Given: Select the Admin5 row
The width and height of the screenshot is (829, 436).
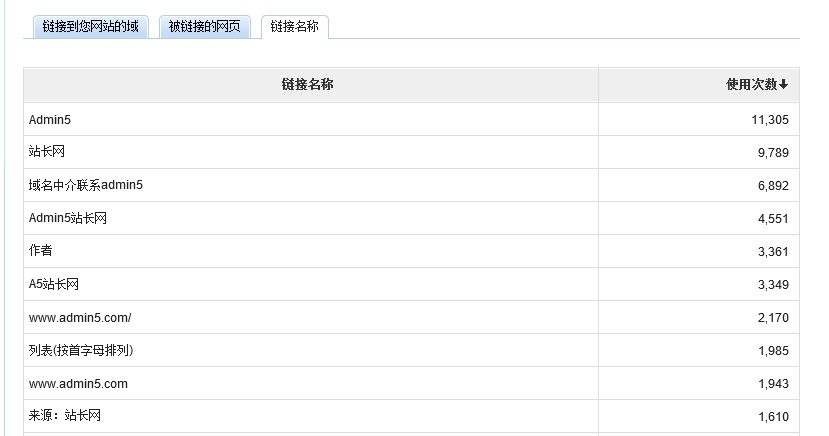Looking at the screenshot, I should pyautogui.click(x=411, y=119).
